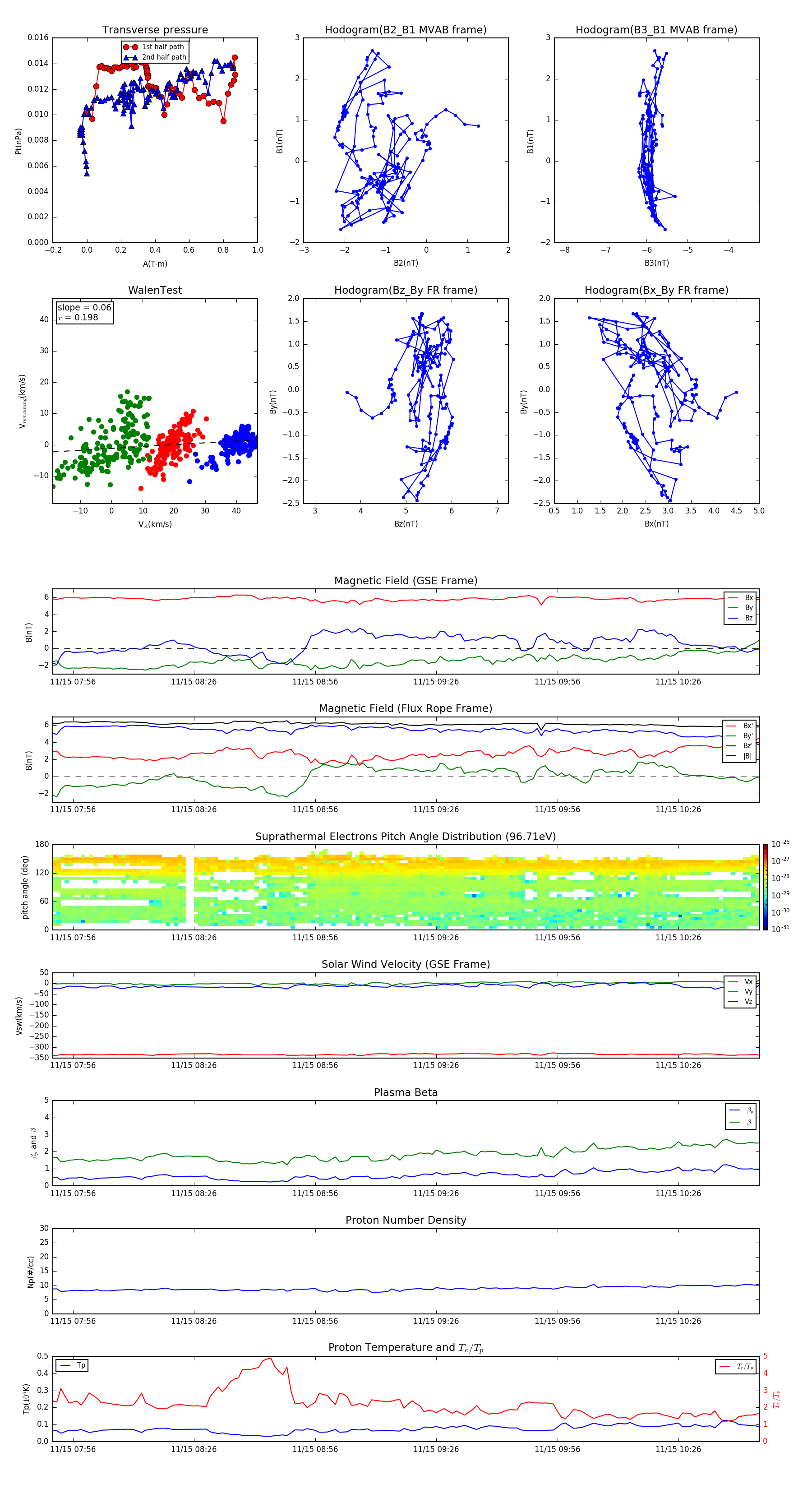Click the 'V_A(km/s)' axis label under WalenTest
This screenshot has width=812, height=1489.
tap(155, 524)
